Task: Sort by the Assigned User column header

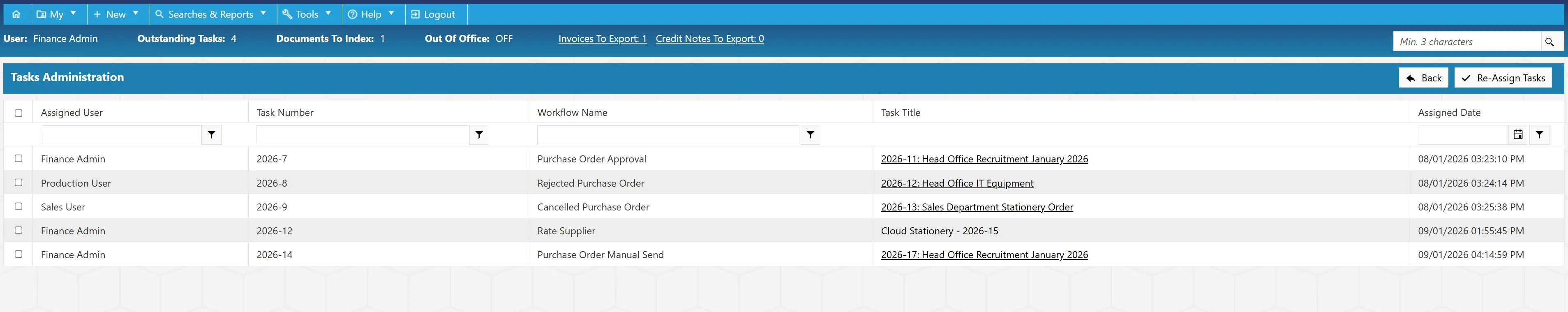Action: [72, 113]
